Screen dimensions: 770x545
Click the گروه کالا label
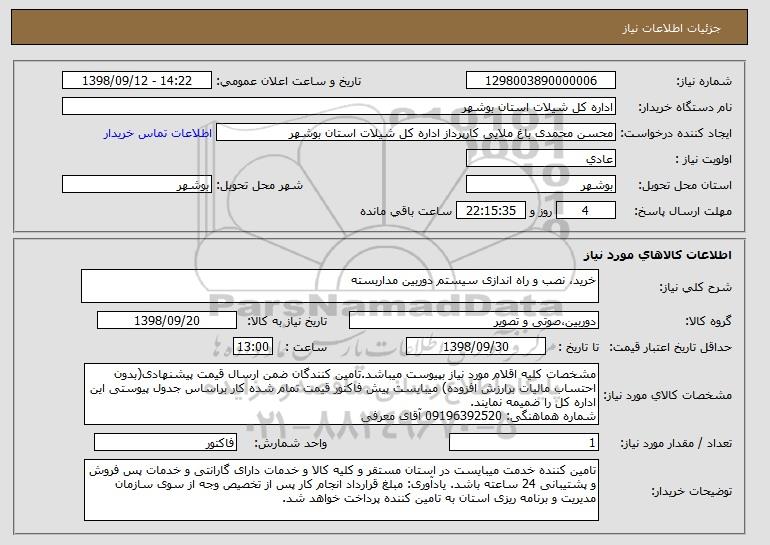tap(709, 321)
